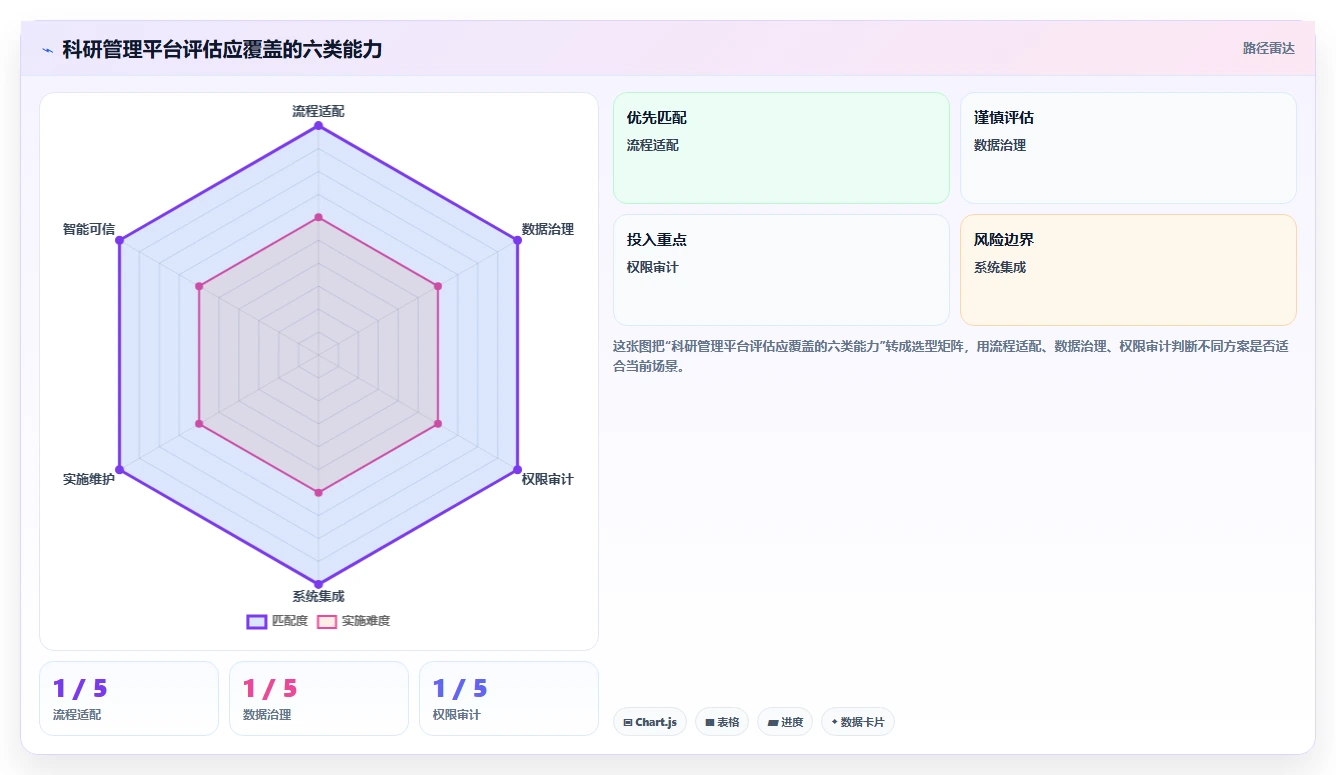This screenshot has height=775, width=1336.
Task: Click the purple 匹配度 point at 实施维护 axis
Action: click(x=120, y=470)
